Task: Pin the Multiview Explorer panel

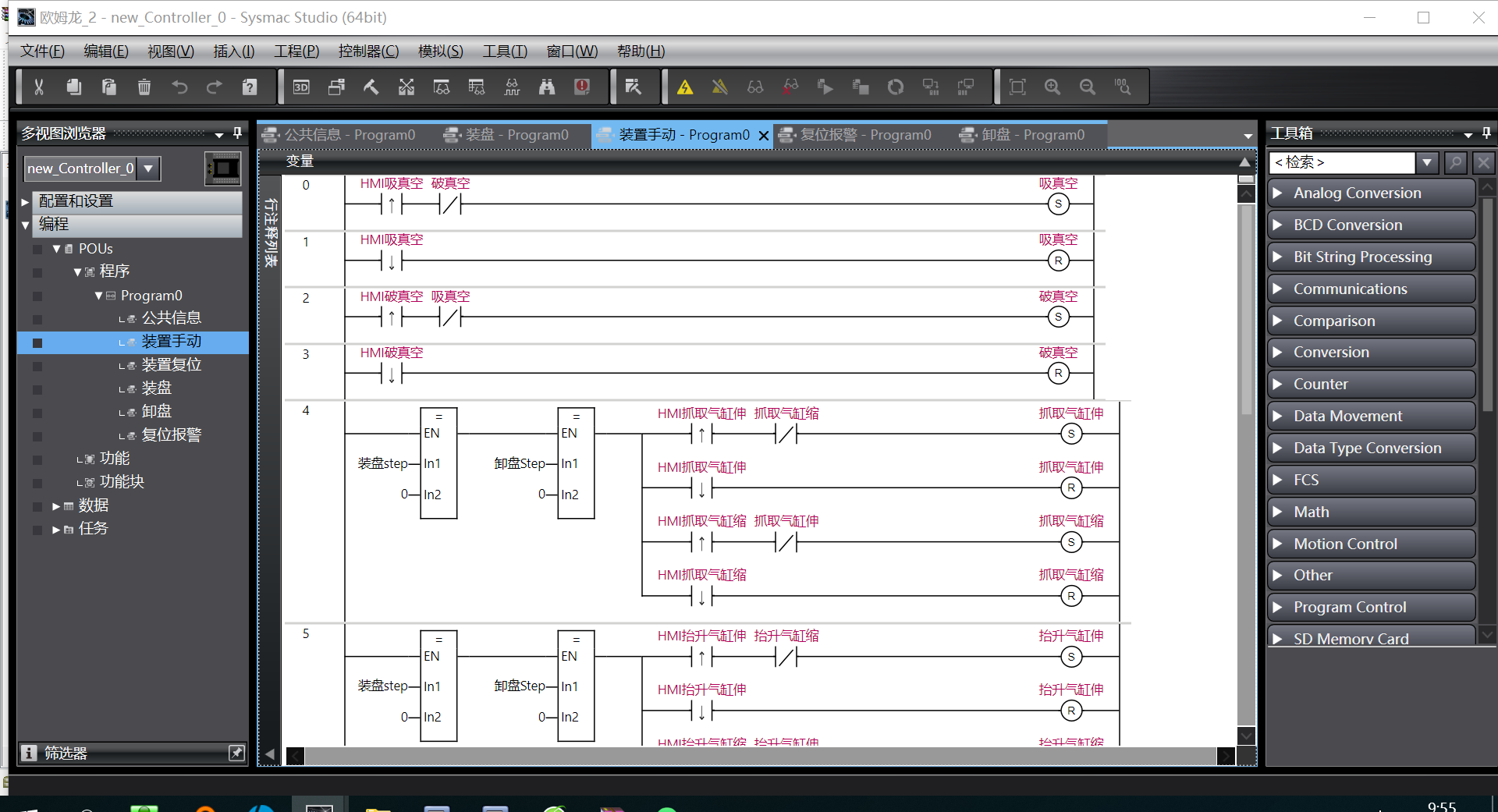Action: tap(238, 133)
